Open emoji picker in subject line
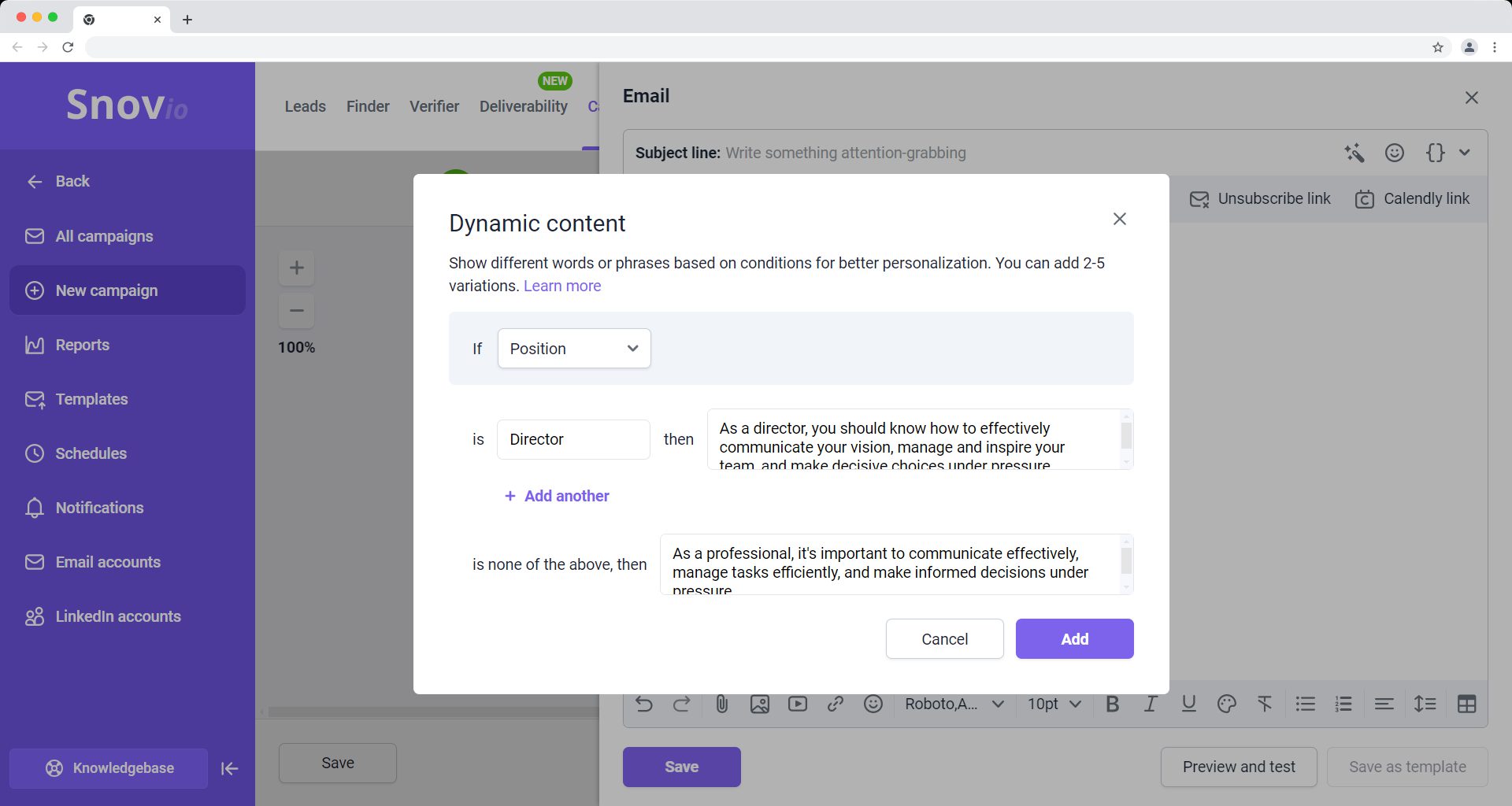 tap(1394, 153)
